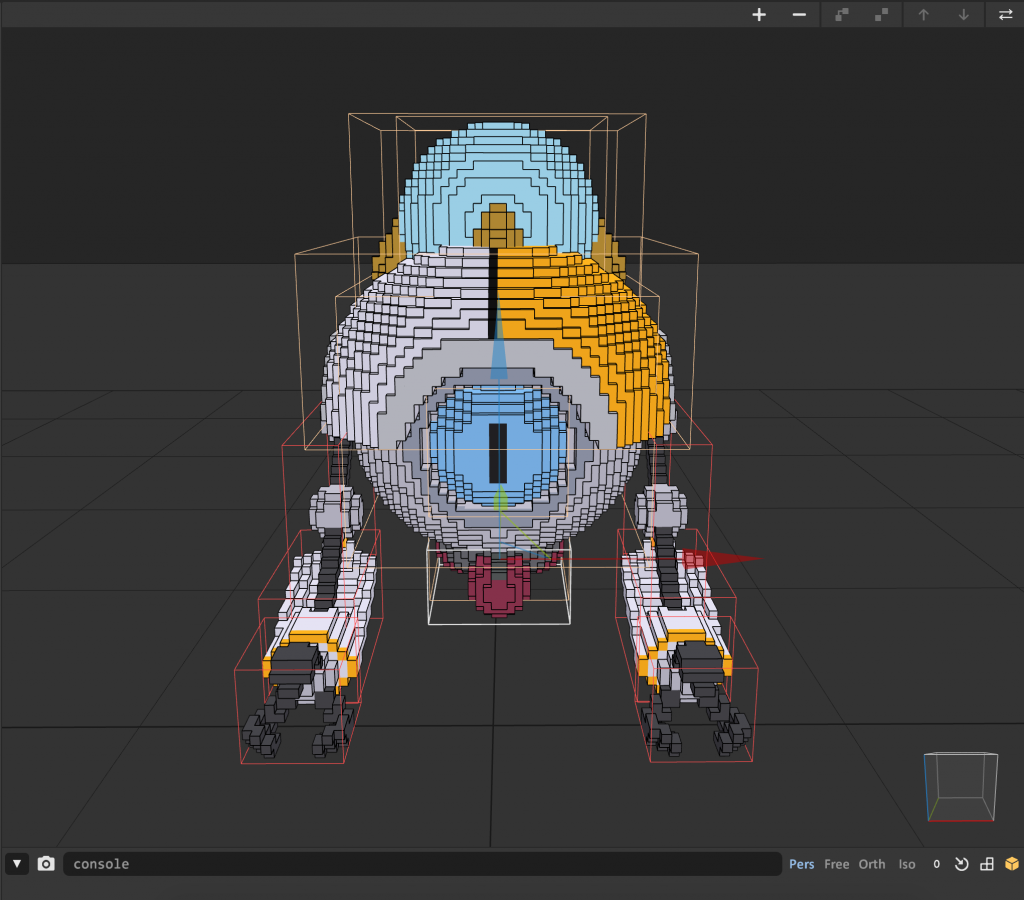1024x900 pixels.
Task: Click the reset camera rotation icon
Action: coord(961,864)
